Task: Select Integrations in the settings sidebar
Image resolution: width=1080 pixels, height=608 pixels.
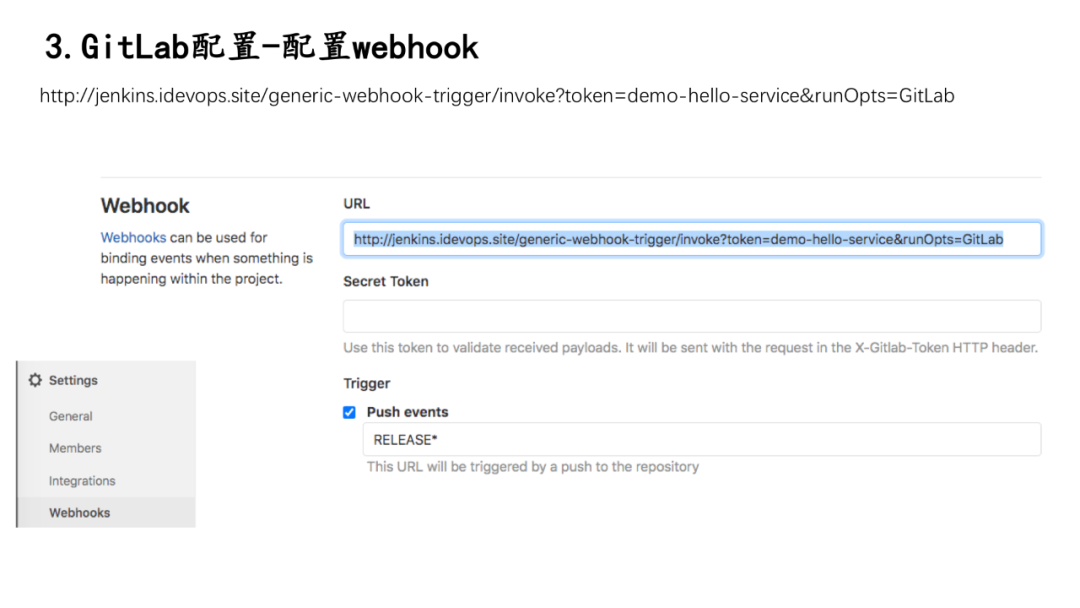Action: (x=82, y=481)
